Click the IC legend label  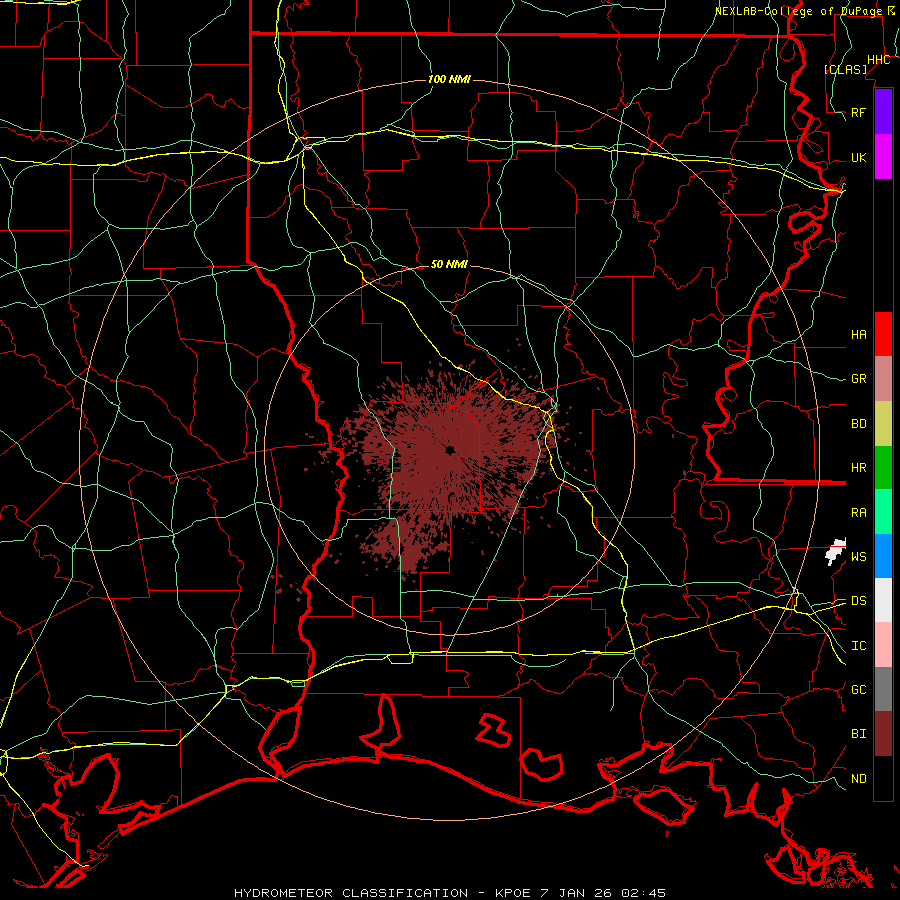tap(859, 646)
